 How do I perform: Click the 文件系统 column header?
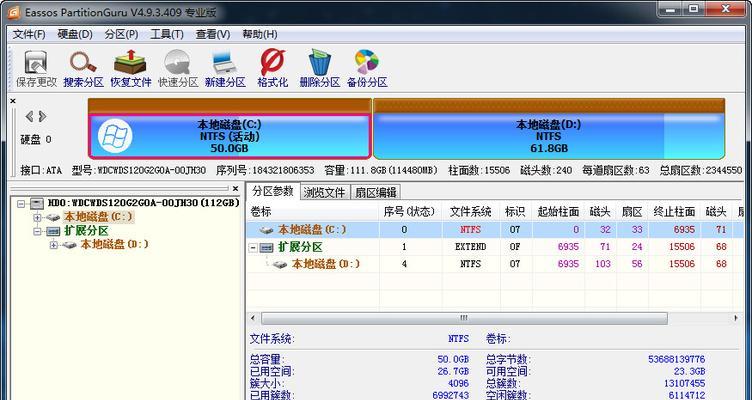coord(471,212)
